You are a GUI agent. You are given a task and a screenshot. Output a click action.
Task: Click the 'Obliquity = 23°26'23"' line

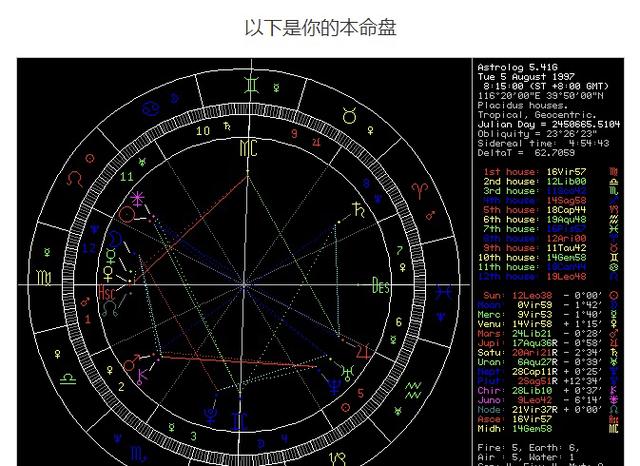(x=537, y=134)
